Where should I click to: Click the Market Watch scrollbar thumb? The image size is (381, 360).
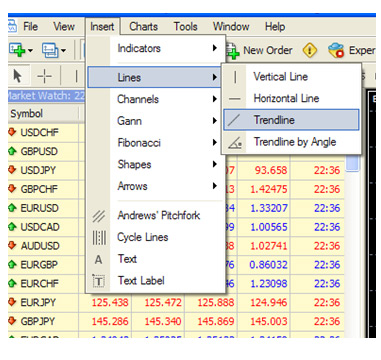point(353,163)
